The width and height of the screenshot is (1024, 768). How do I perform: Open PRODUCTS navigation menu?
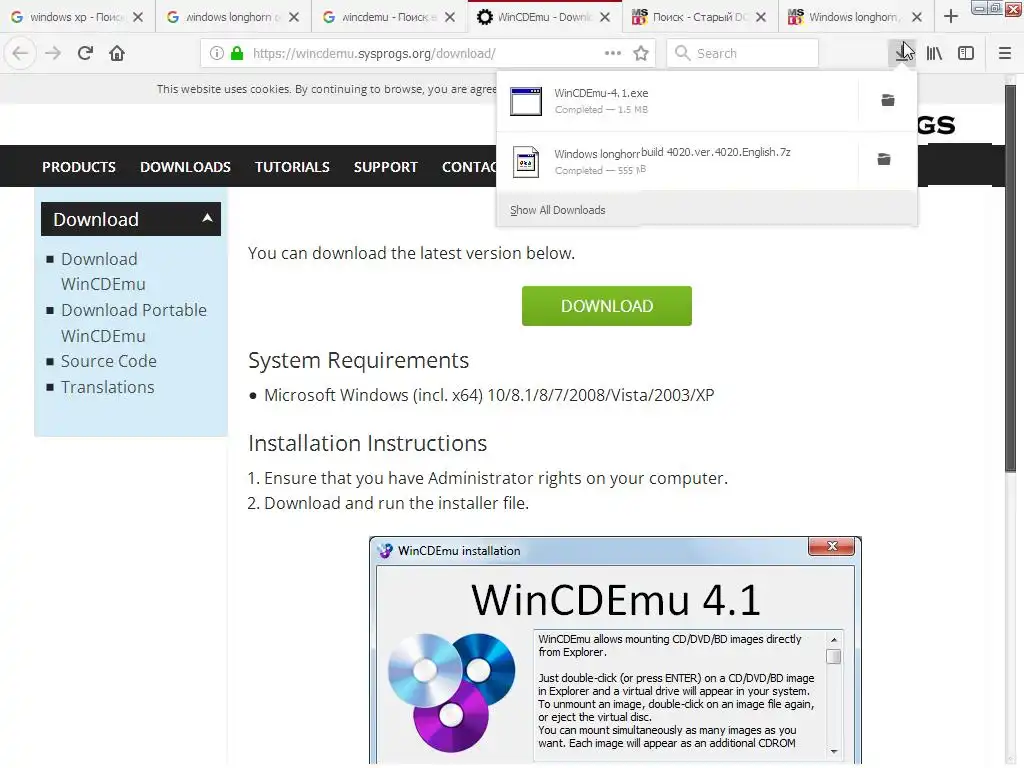pyautogui.click(x=79, y=167)
